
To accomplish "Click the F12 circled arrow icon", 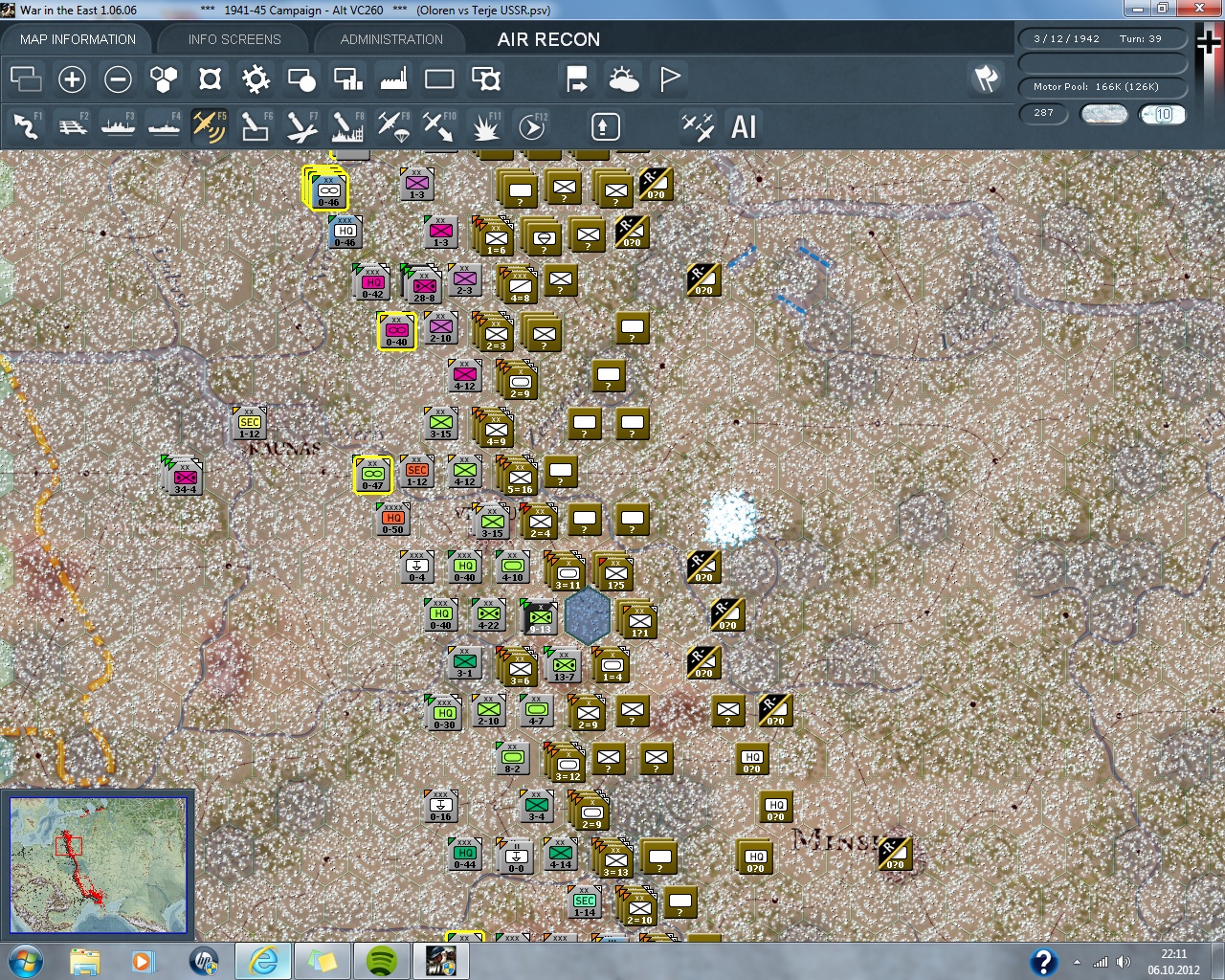I will click(532, 126).
